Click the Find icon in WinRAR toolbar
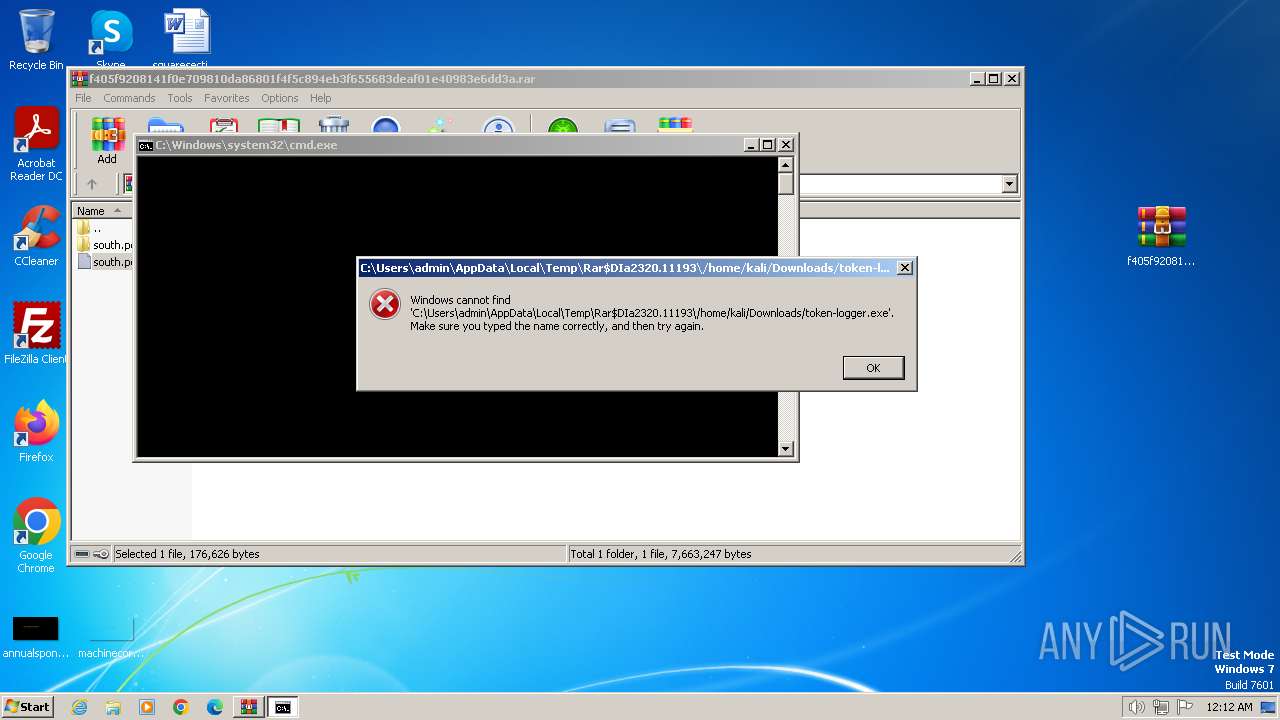 (386, 125)
